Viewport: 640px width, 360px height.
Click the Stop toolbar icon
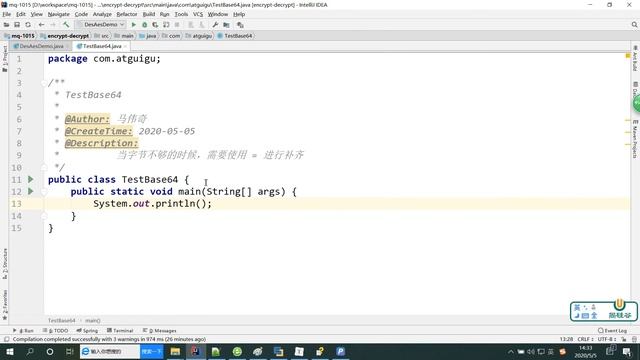[177, 25]
